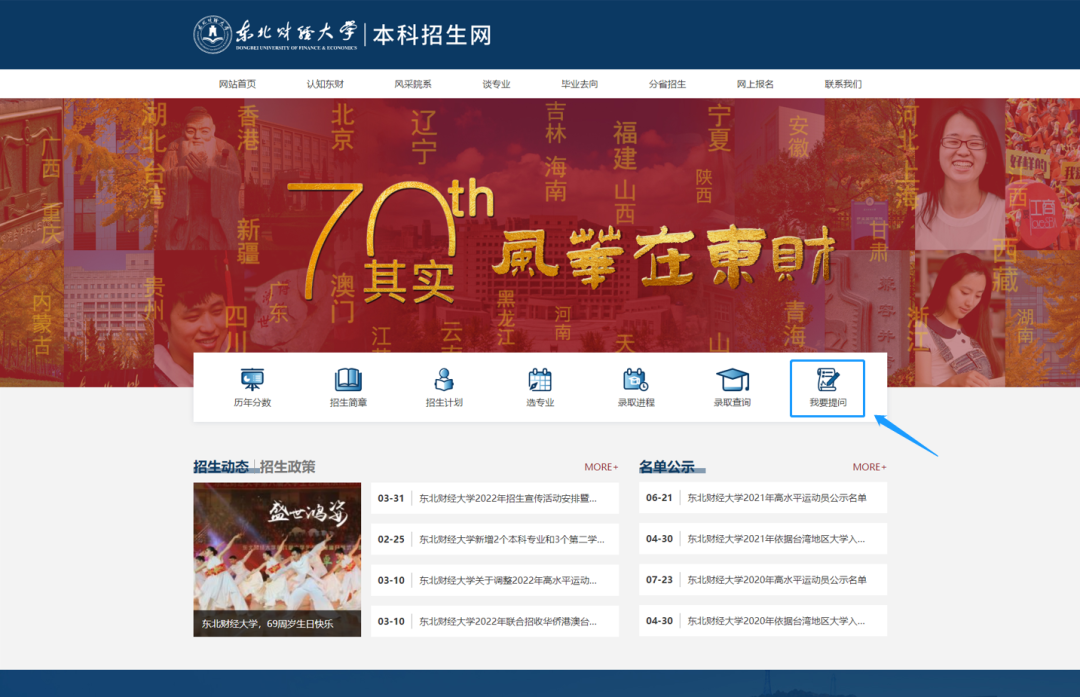Click MORE+ in the 名单公示 section
1080x697 pixels.
(869, 467)
